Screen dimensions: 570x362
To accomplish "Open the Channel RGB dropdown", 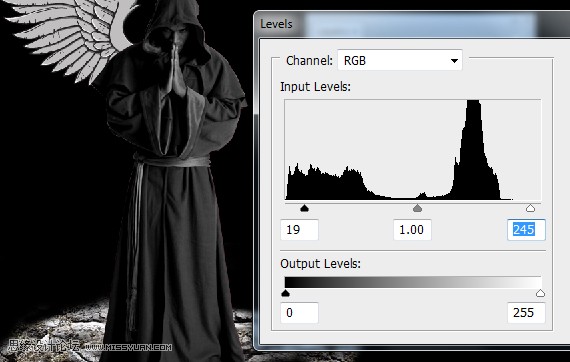I will pyautogui.click(x=400, y=60).
